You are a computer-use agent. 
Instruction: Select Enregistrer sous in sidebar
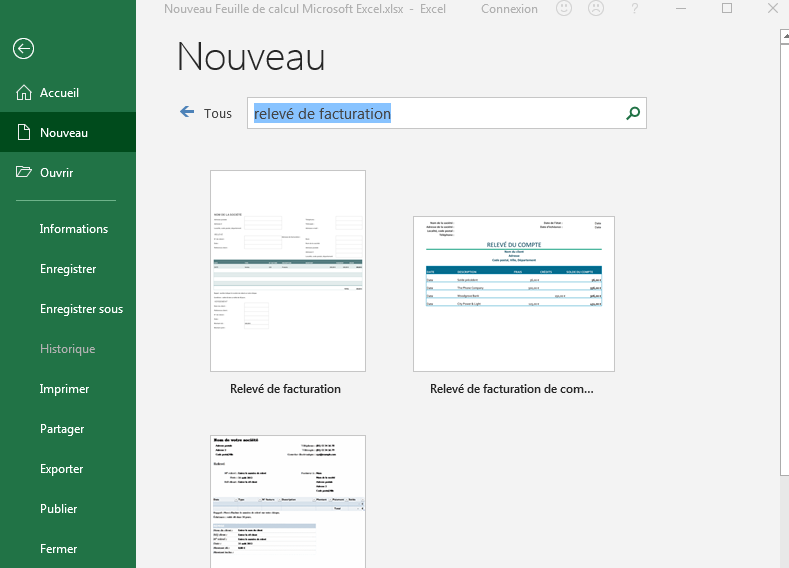(x=81, y=309)
